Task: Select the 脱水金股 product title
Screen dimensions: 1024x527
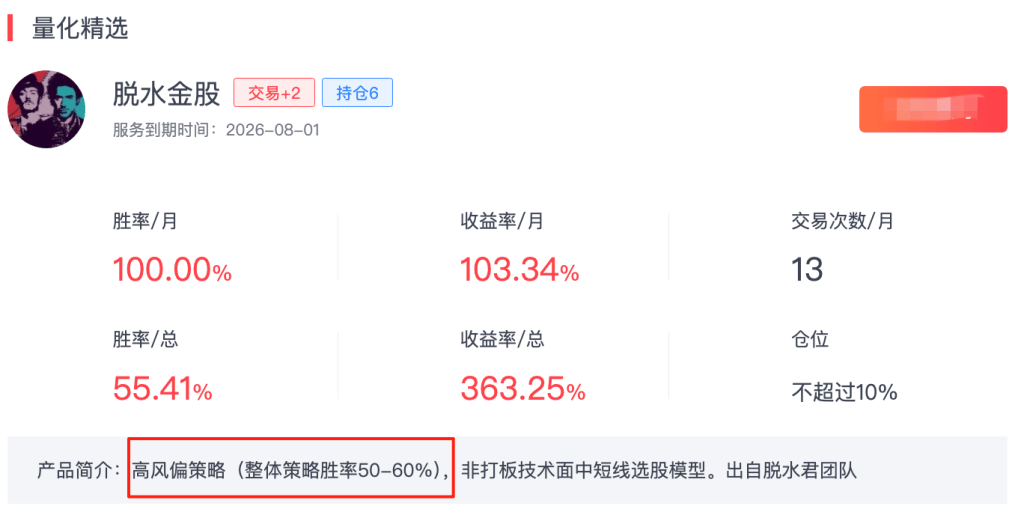Action: click(x=166, y=94)
